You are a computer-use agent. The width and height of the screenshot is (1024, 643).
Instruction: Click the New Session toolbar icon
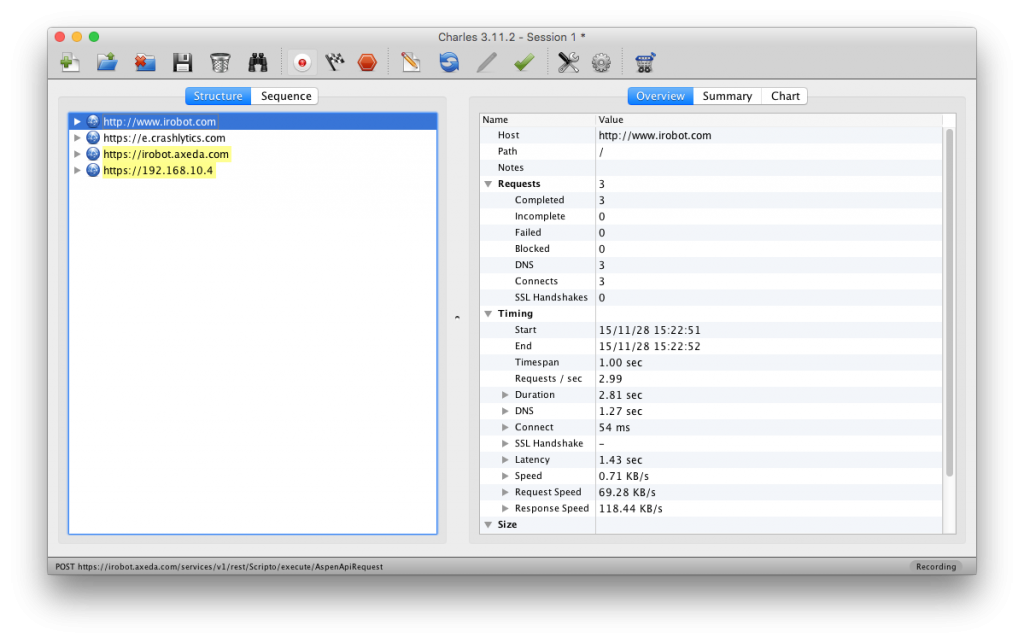[x=70, y=63]
